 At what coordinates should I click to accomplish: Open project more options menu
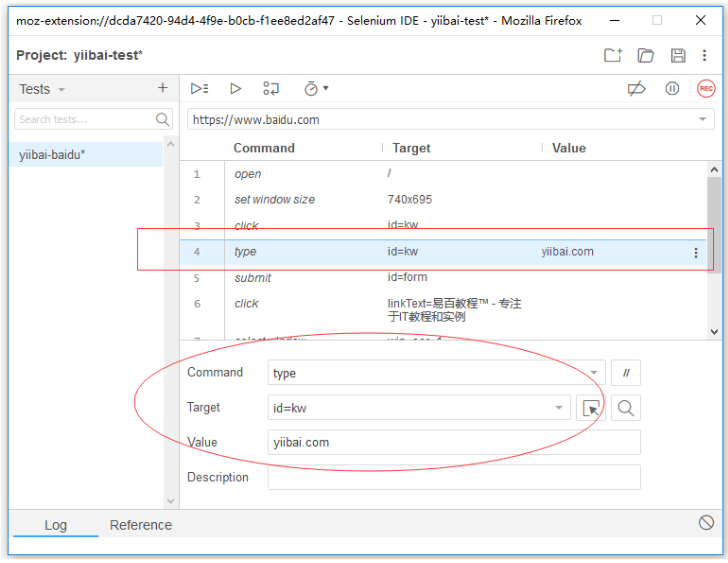coord(704,55)
